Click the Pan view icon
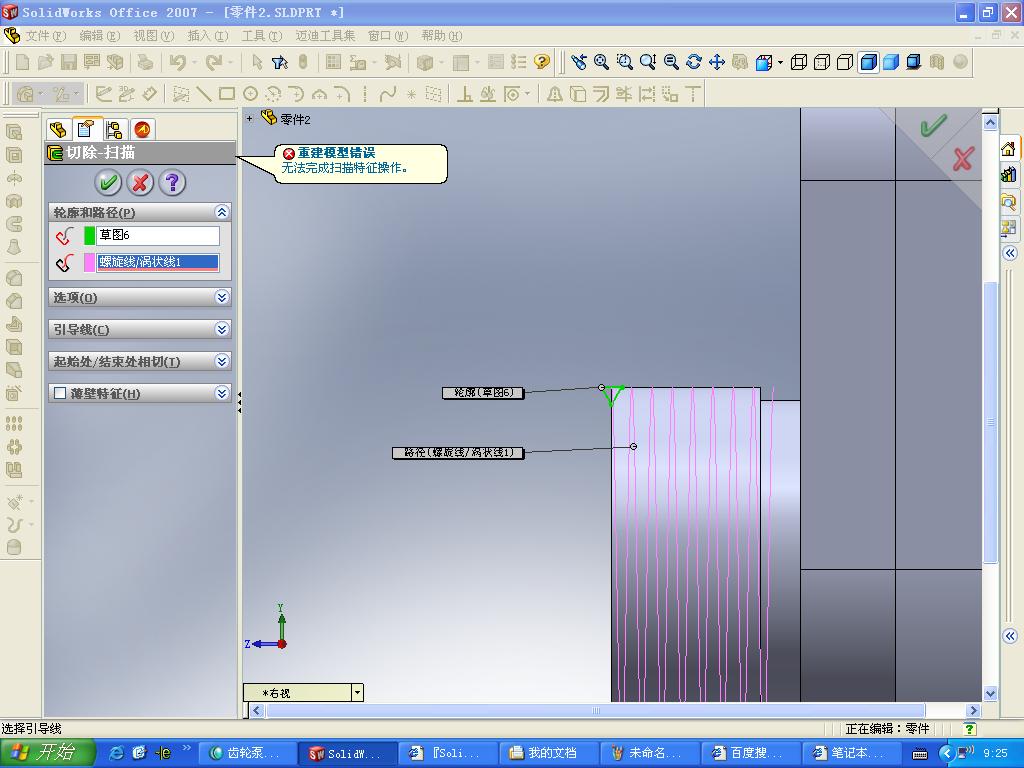This screenshot has width=1024, height=768. [717, 62]
